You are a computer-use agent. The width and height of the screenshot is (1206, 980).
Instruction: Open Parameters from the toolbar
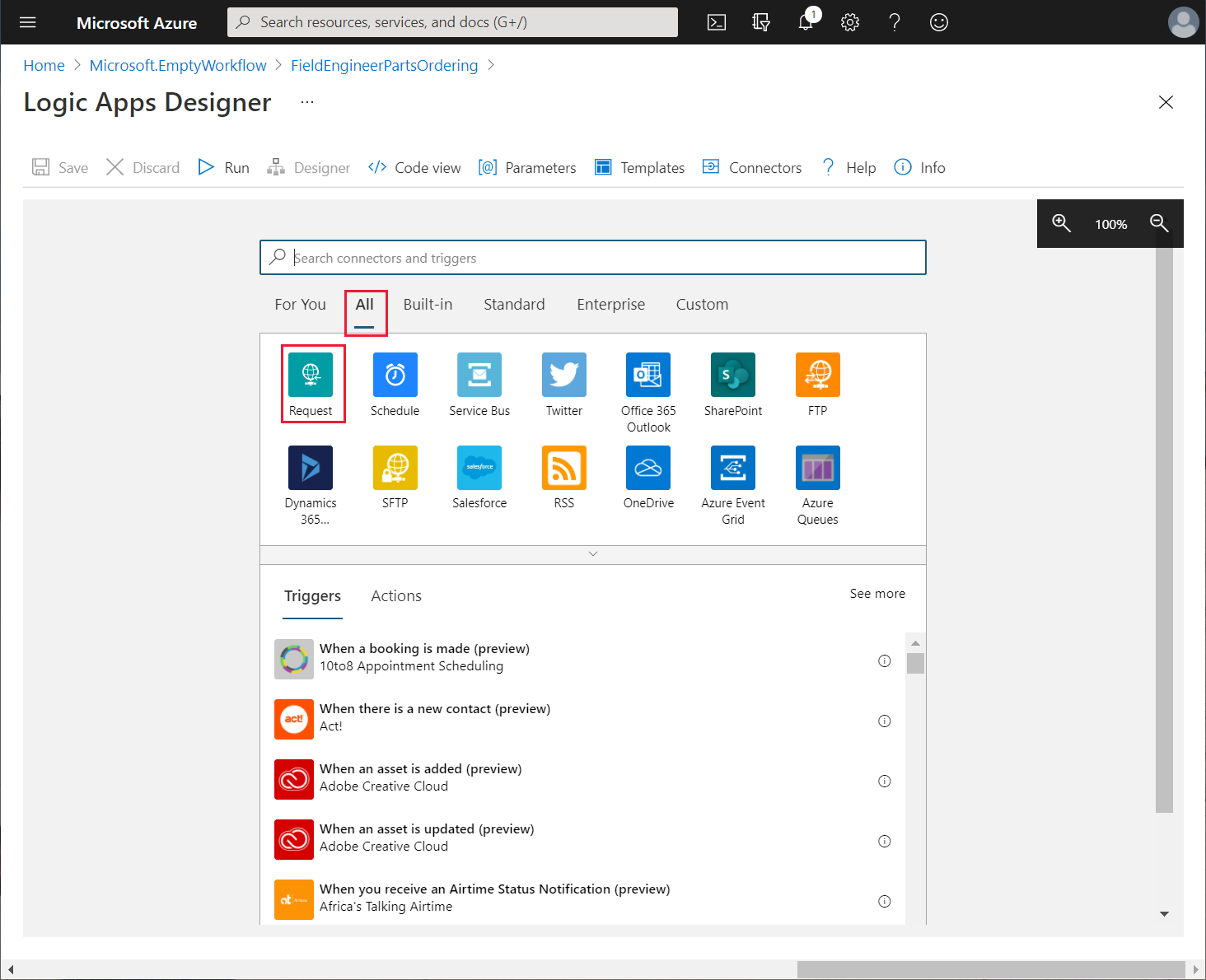point(527,167)
